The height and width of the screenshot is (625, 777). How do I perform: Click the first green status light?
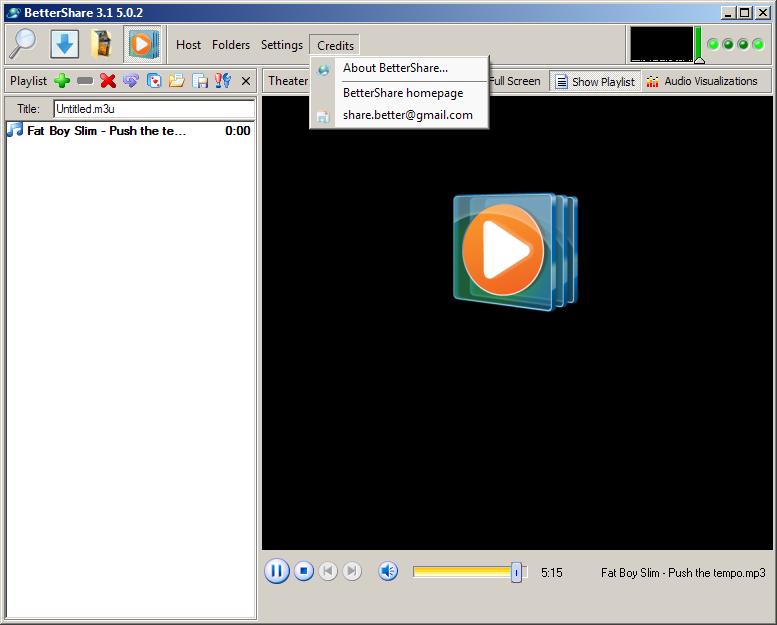click(x=713, y=45)
